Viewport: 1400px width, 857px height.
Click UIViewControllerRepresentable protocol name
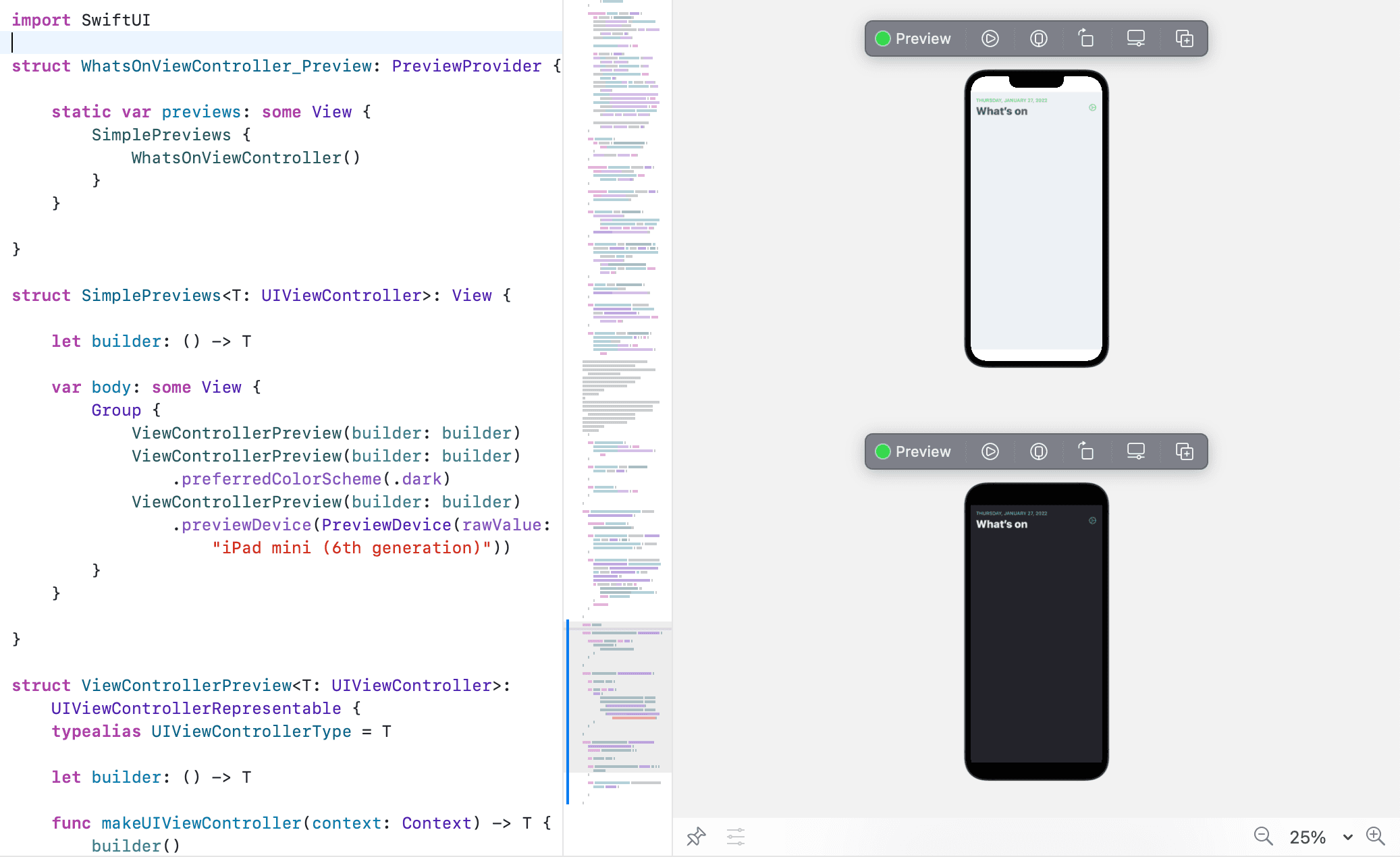pyautogui.click(x=196, y=709)
